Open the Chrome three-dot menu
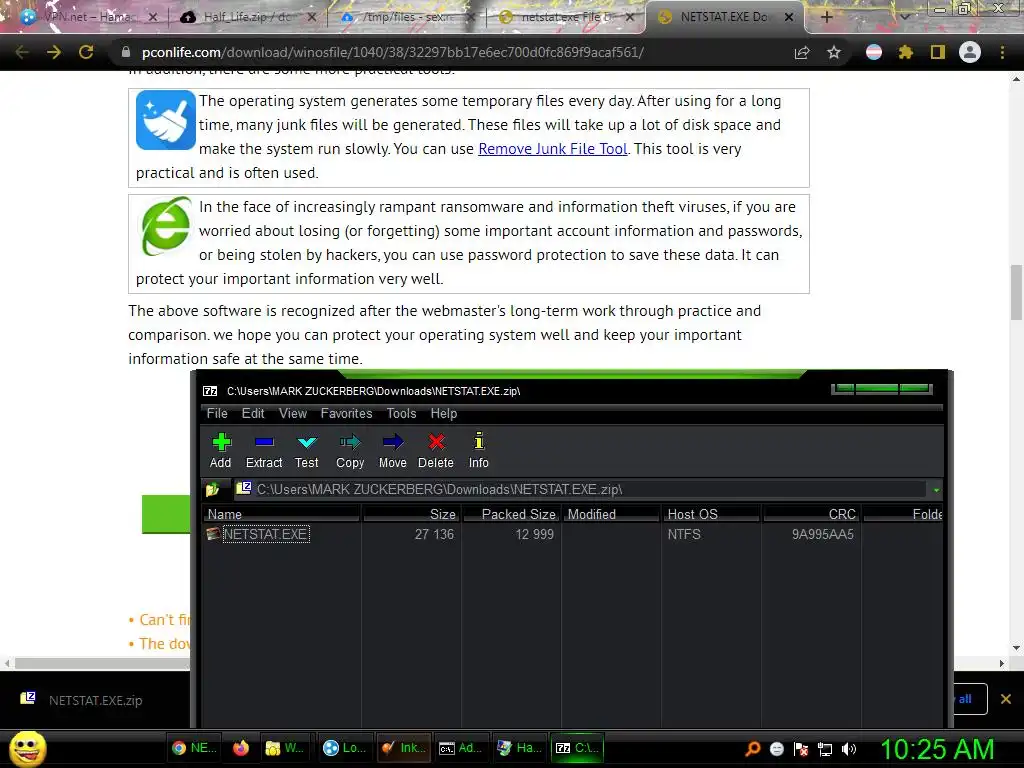The image size is (1024, 768). (1002, 52)
